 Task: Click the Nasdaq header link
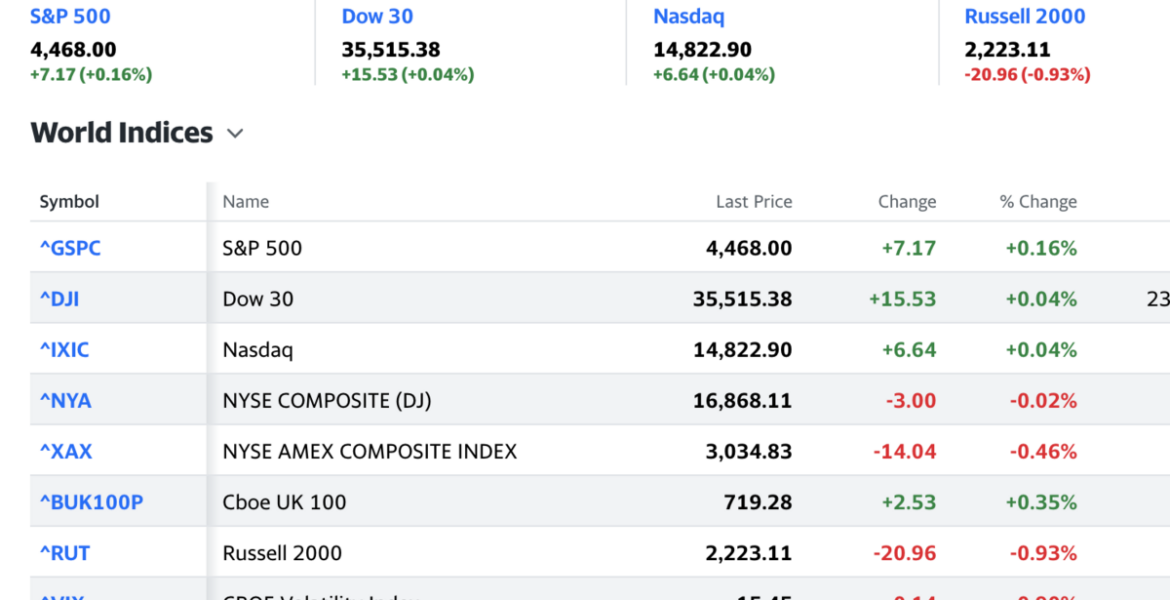[688, 17]
